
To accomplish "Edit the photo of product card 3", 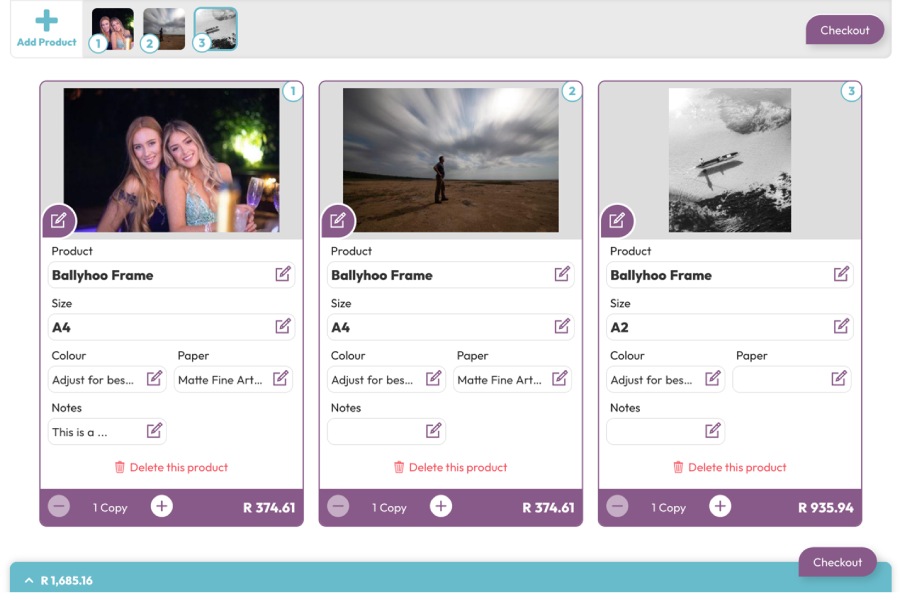I will (617, 220).
